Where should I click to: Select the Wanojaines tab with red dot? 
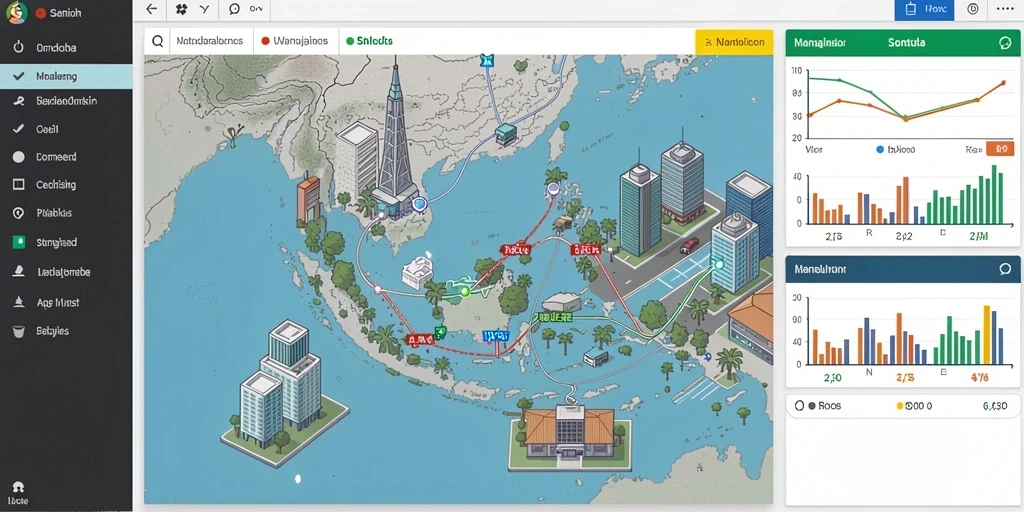pyautogui.click(x=295, y=40)
